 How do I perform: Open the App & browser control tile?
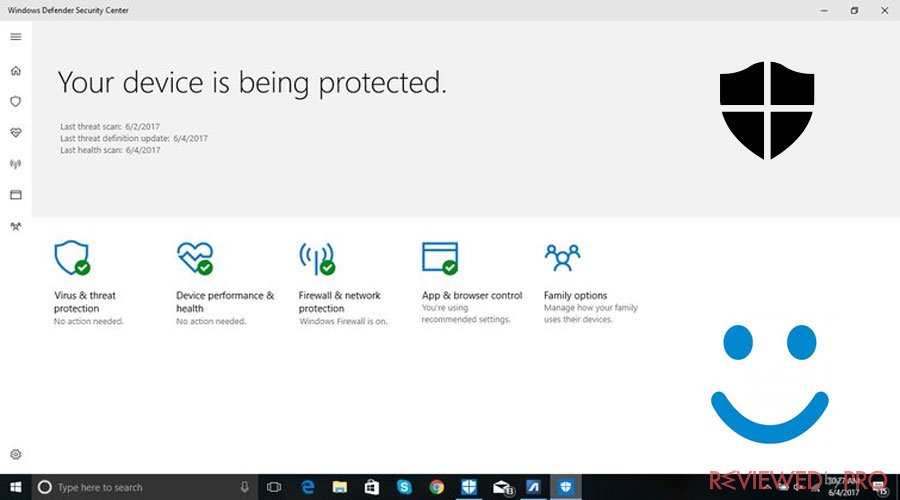[x=472, y=282]
